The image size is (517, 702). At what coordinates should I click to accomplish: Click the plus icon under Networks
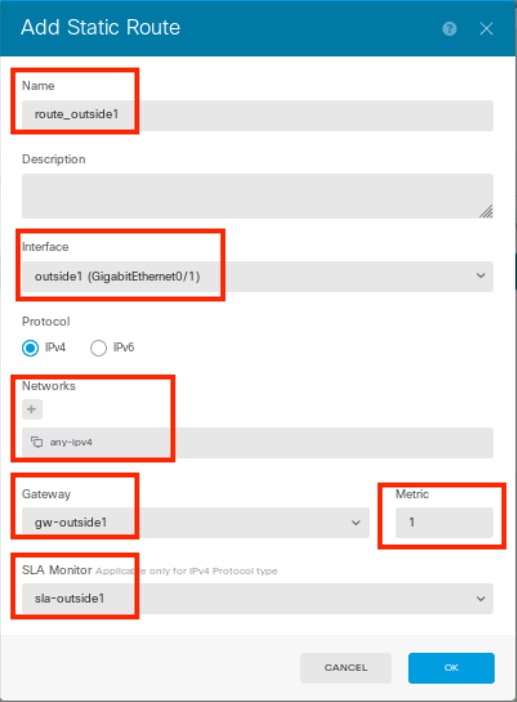[32, 409]
